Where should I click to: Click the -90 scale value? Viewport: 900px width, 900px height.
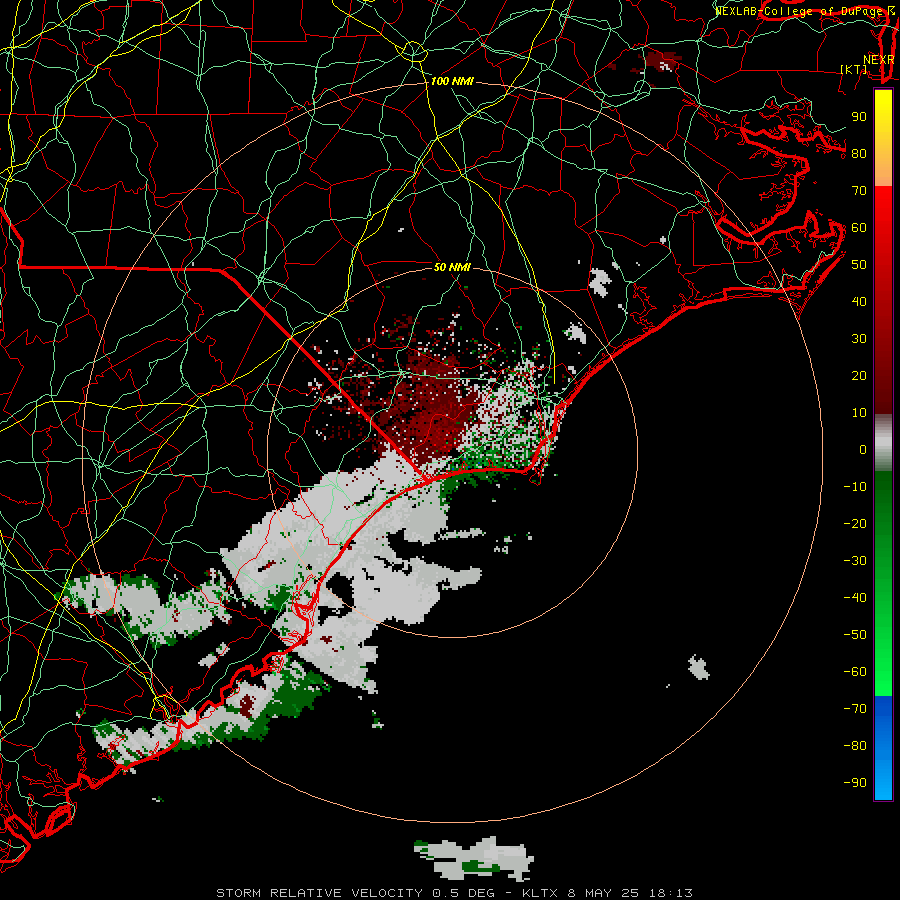(x=855, y=783)
